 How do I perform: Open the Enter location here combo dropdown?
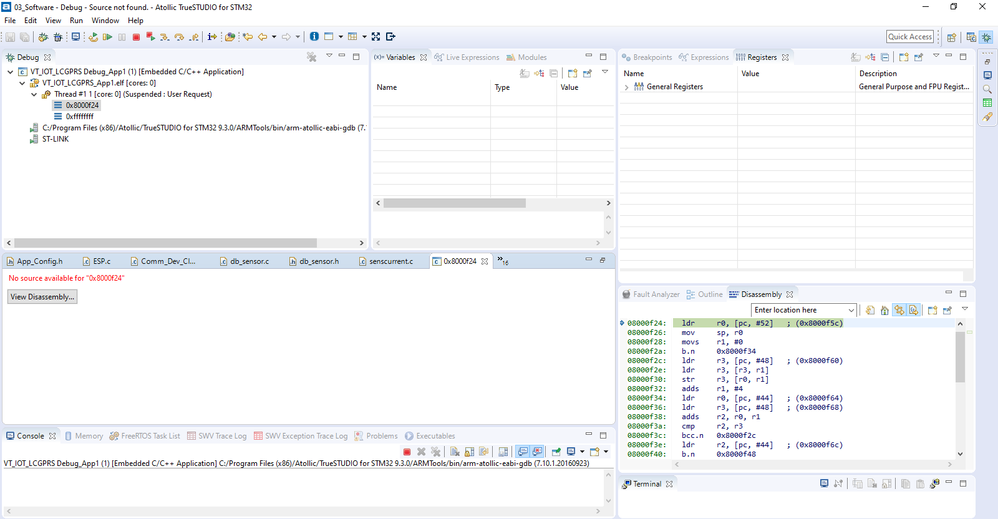(x=851, y=310)
